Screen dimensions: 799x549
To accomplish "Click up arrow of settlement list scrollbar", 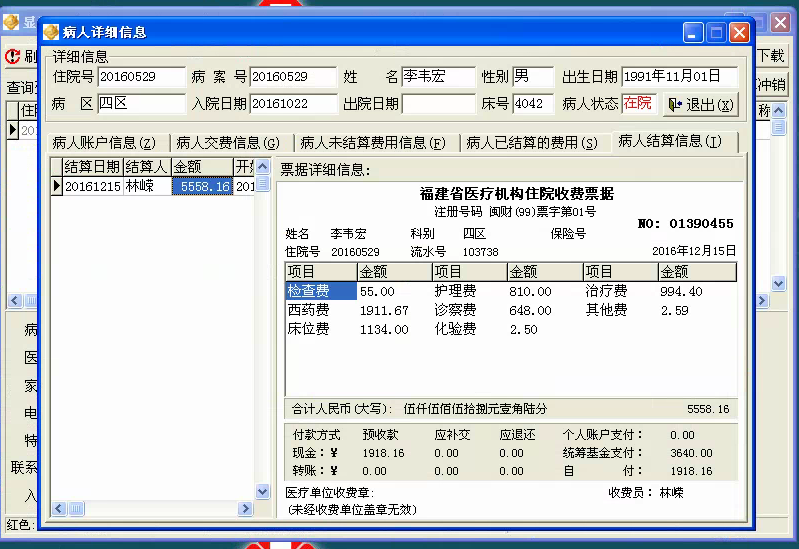I will [262, 166].
